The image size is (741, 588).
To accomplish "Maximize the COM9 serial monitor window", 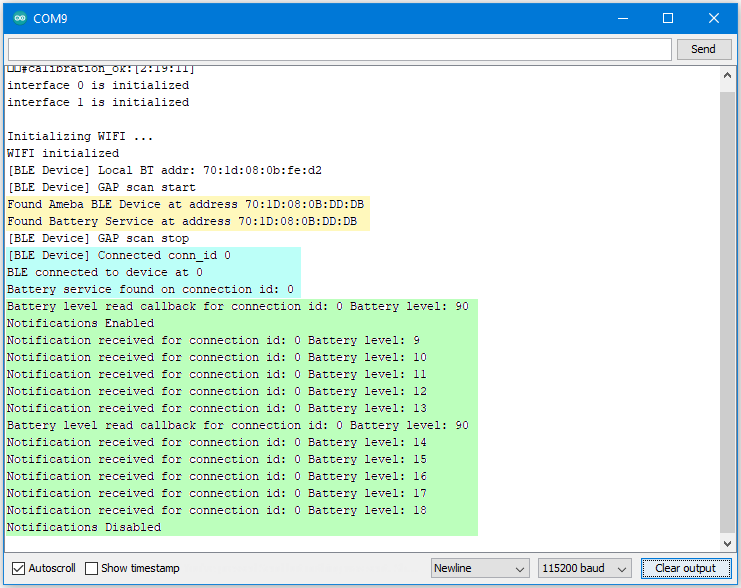I will coord(667,18).
